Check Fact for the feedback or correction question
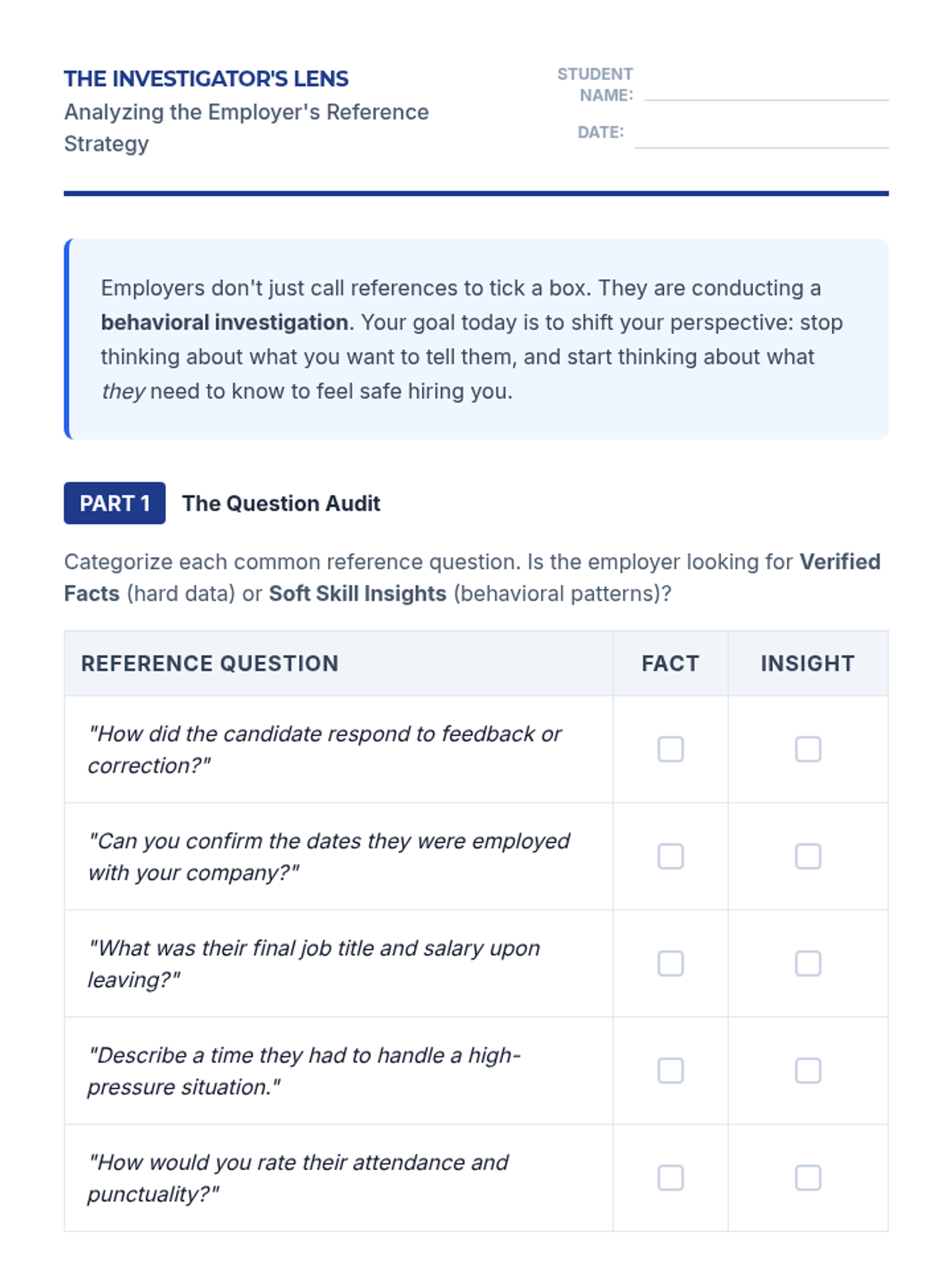The height and width of the screenshot is (1270, 952). 670,749
